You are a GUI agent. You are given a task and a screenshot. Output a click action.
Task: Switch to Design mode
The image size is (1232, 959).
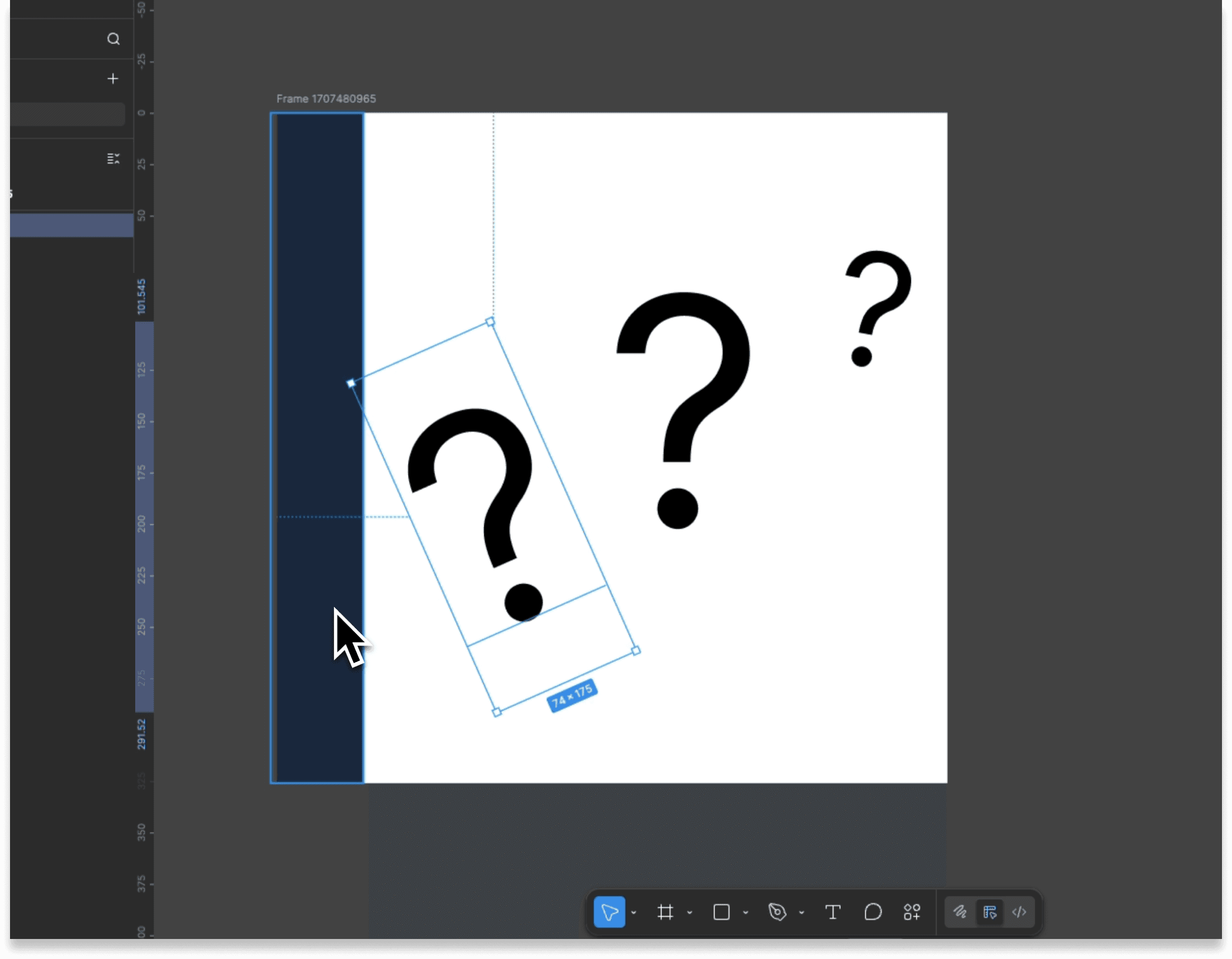pyautogui.click(x=990, y=911)
